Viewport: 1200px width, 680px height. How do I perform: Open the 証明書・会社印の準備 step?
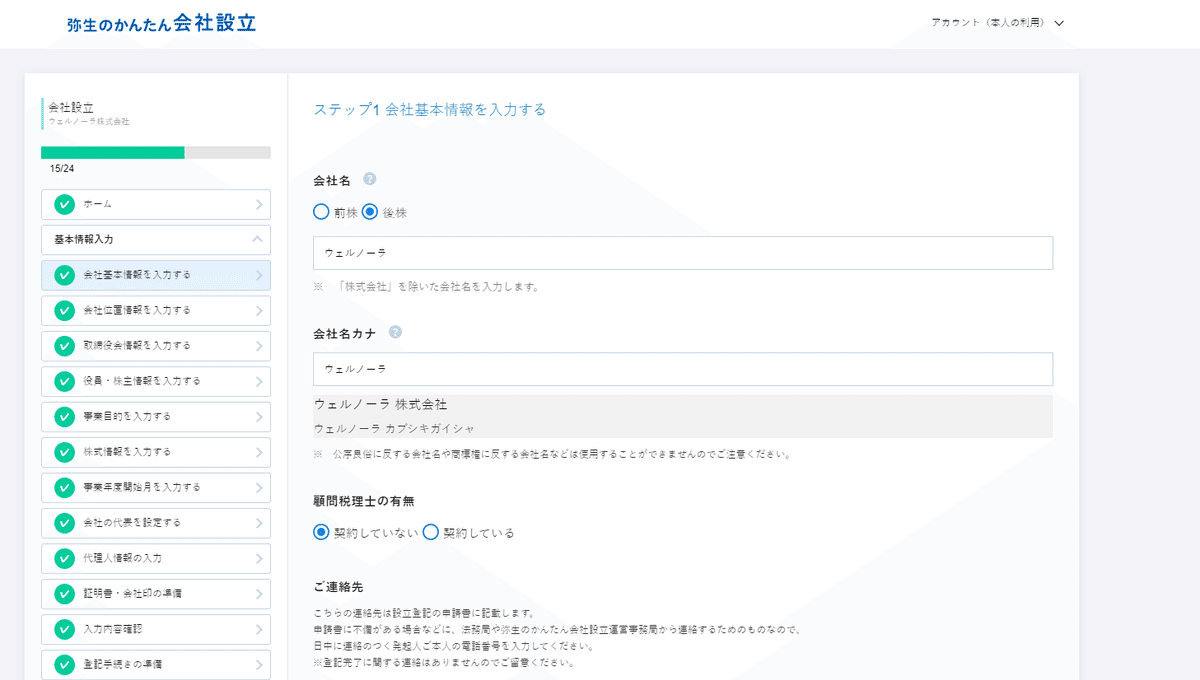pyautogui.click(x=155, y=593)
